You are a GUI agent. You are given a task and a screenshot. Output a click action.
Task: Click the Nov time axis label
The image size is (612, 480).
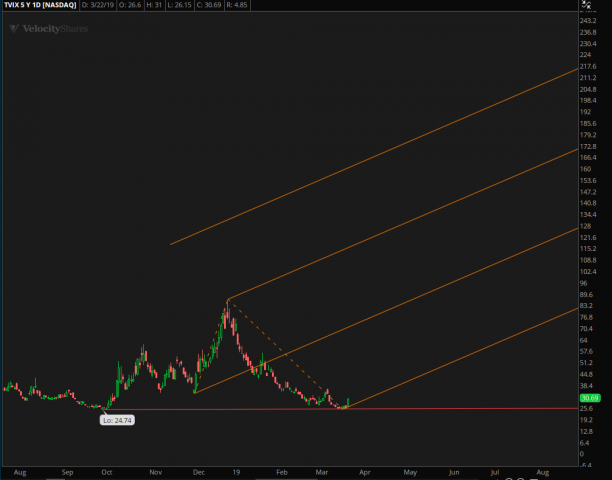tap(156, 472)
